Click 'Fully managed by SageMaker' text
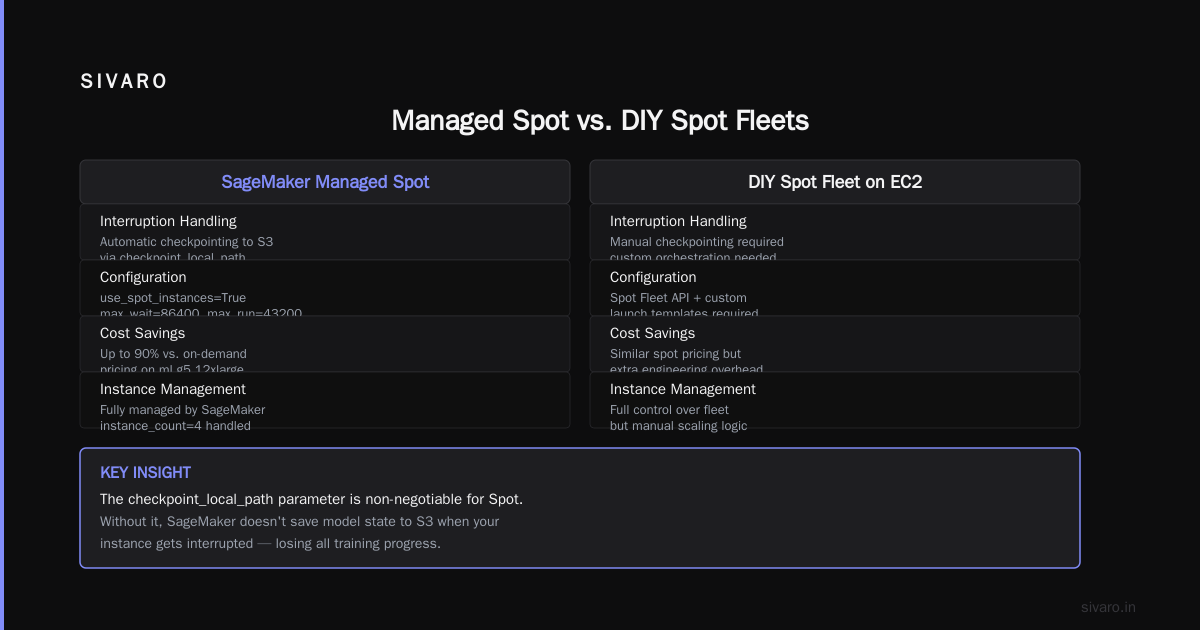Image resolution: width=1200 pixels, height=630 pixels. click(182, 410)
